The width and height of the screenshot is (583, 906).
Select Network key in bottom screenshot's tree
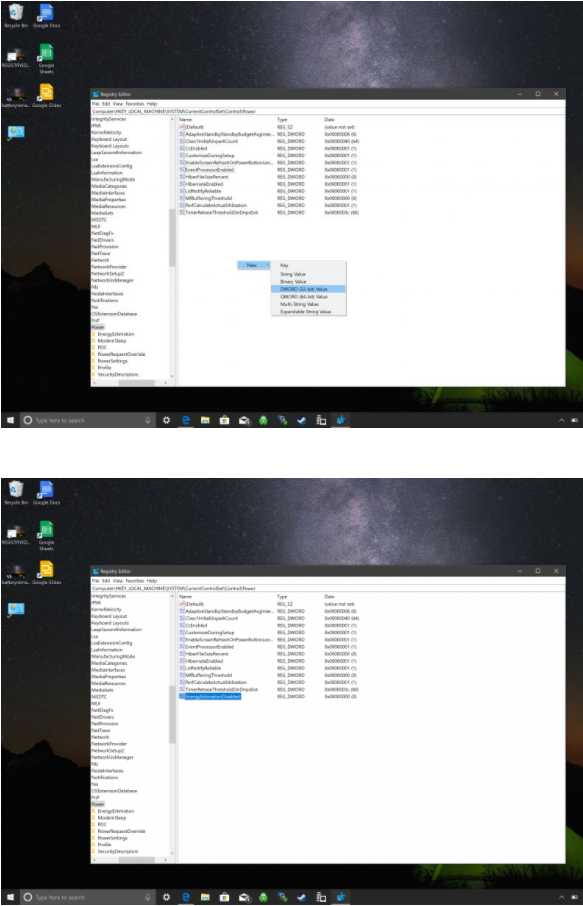click(100, 737)
